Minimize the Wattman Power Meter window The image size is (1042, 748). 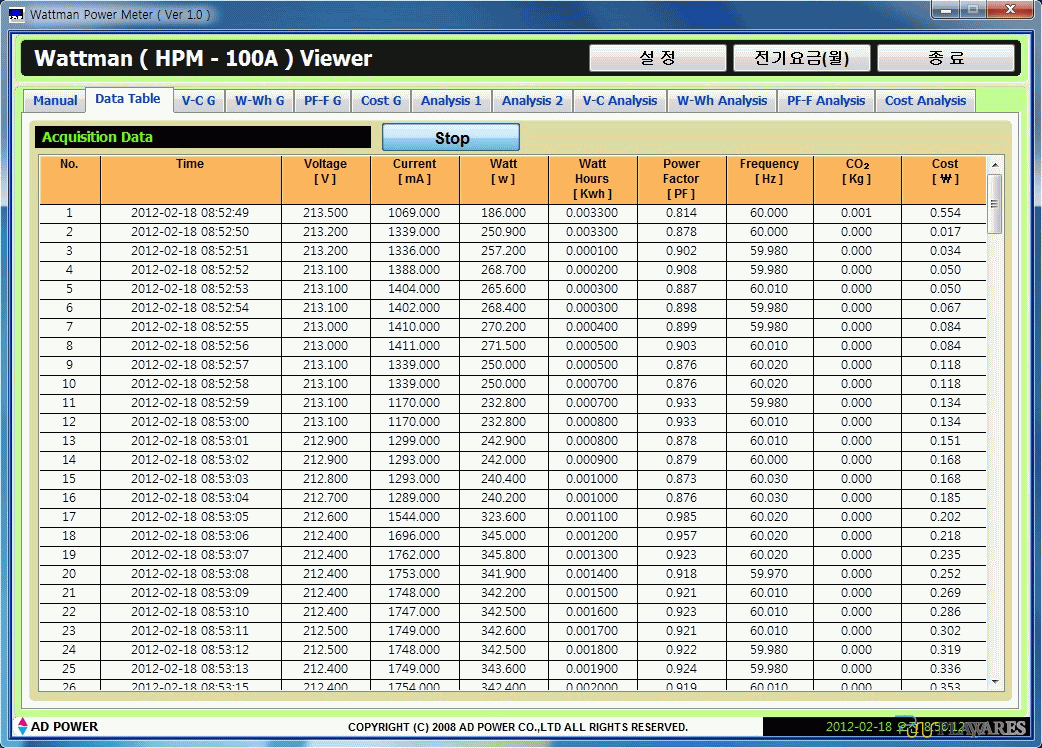pos(946,9)
